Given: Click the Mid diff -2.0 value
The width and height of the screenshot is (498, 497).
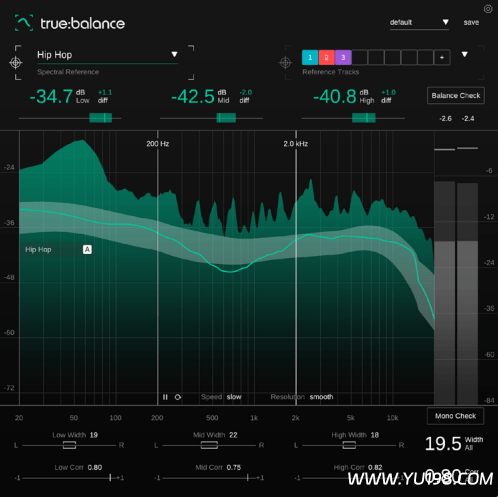Looking at the screenshot, I should coord(246,92).
